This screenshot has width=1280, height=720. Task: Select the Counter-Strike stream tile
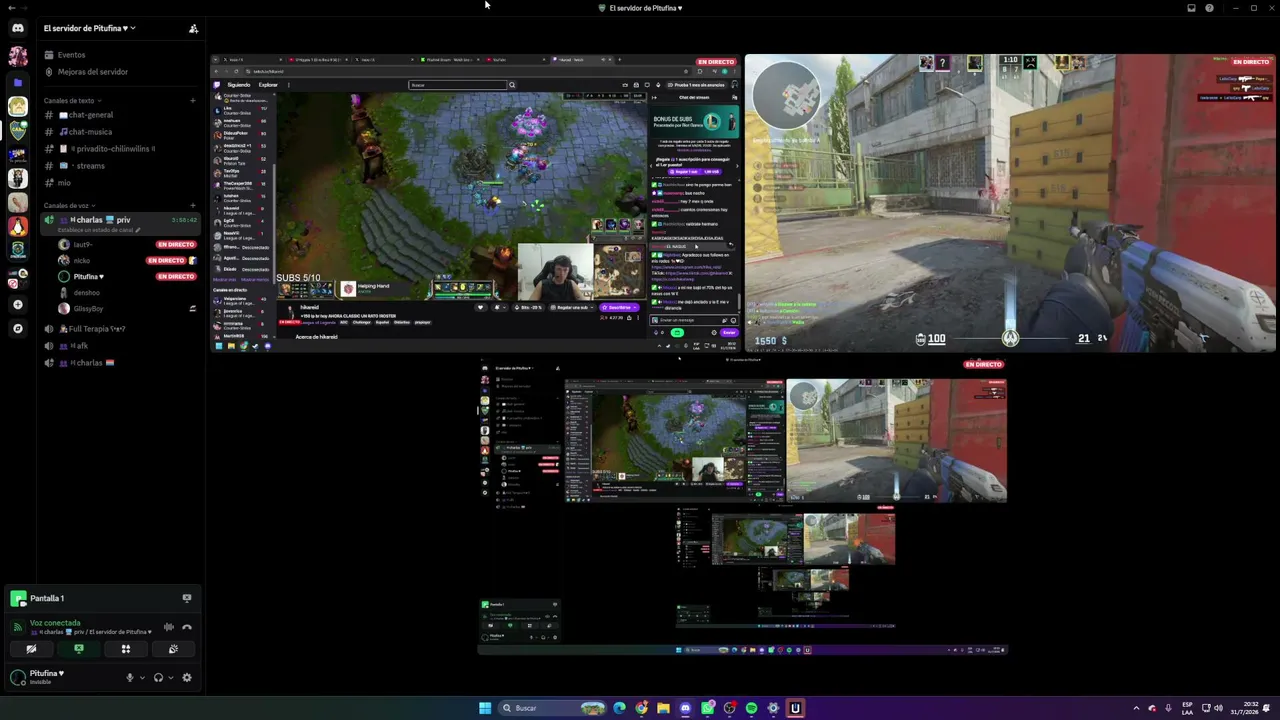coord(1010,203)
